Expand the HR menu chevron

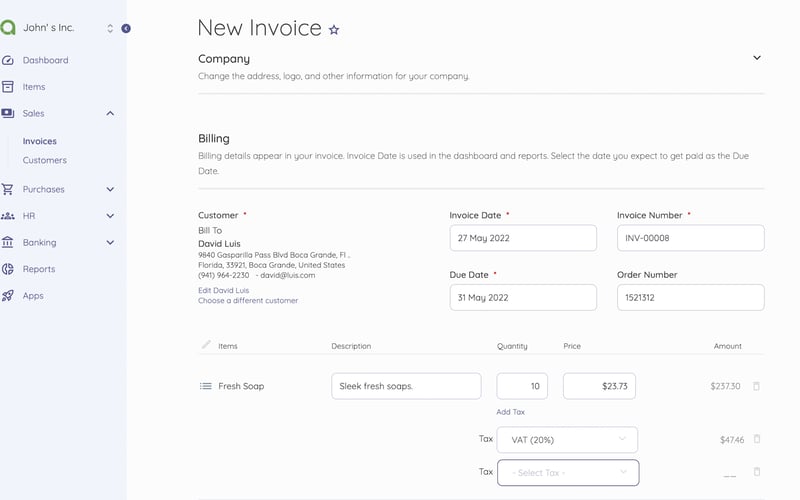tap(110, 216)
